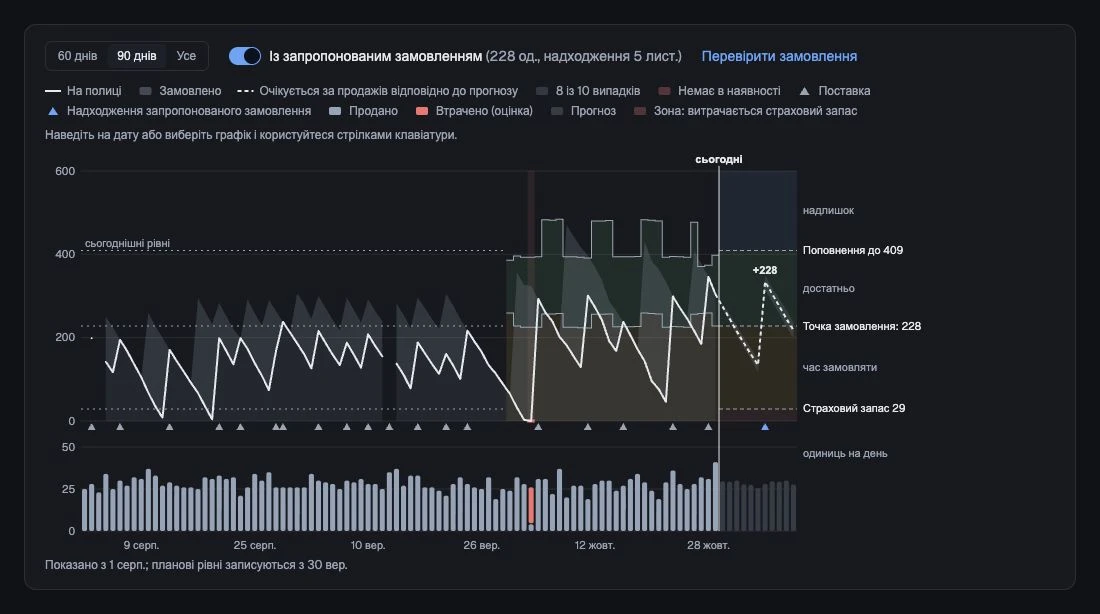Click the 12 жовт. date on the axis

(595, 545)
